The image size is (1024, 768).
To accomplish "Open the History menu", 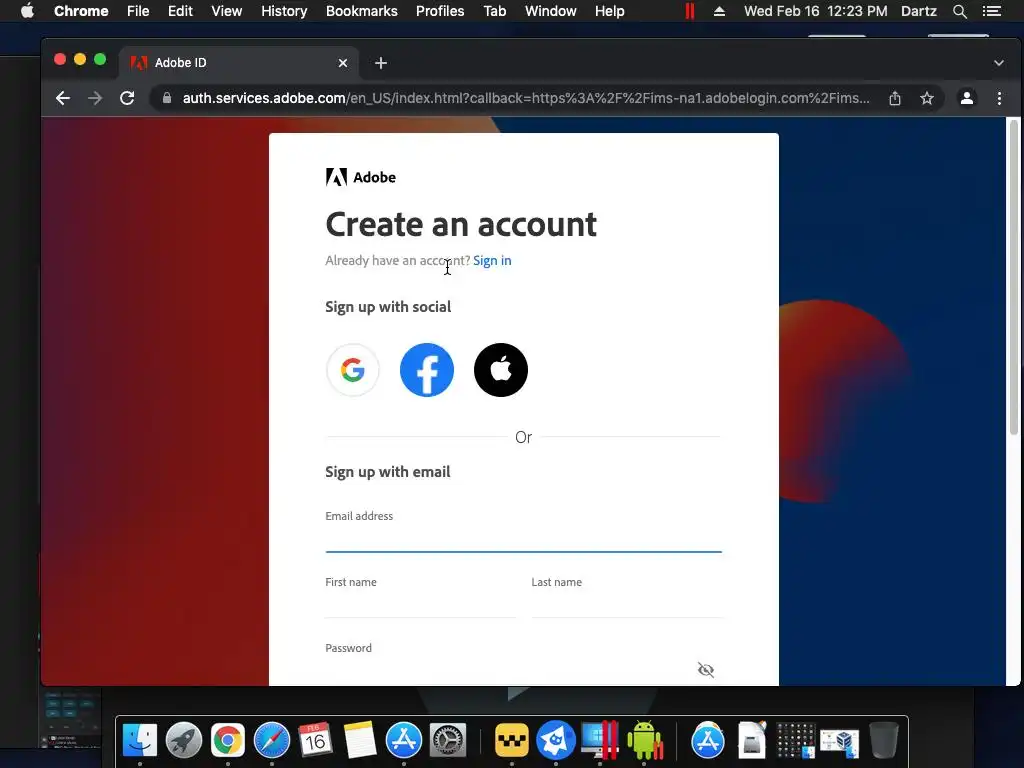I will (284, 11).
